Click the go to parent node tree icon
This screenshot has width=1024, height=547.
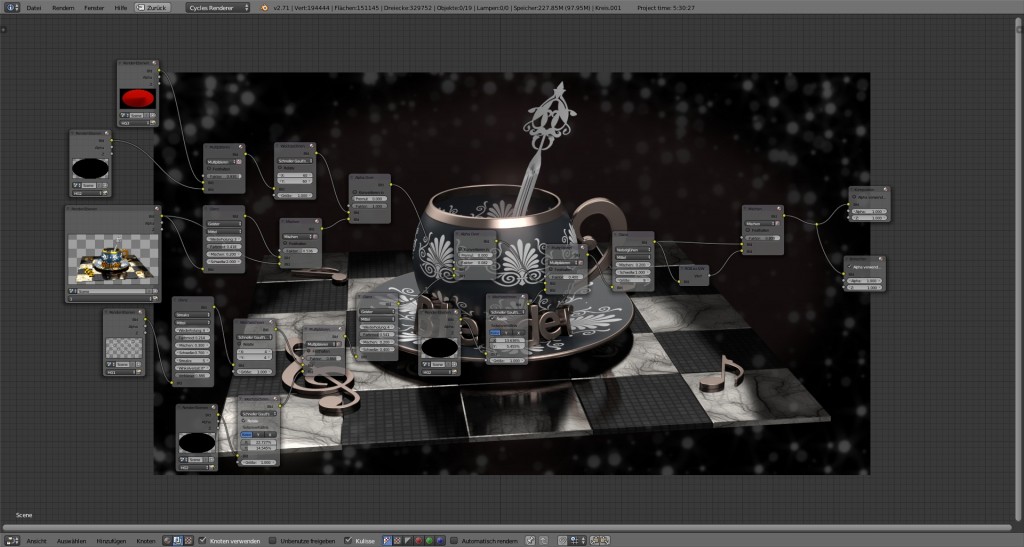tap(543, 540)
